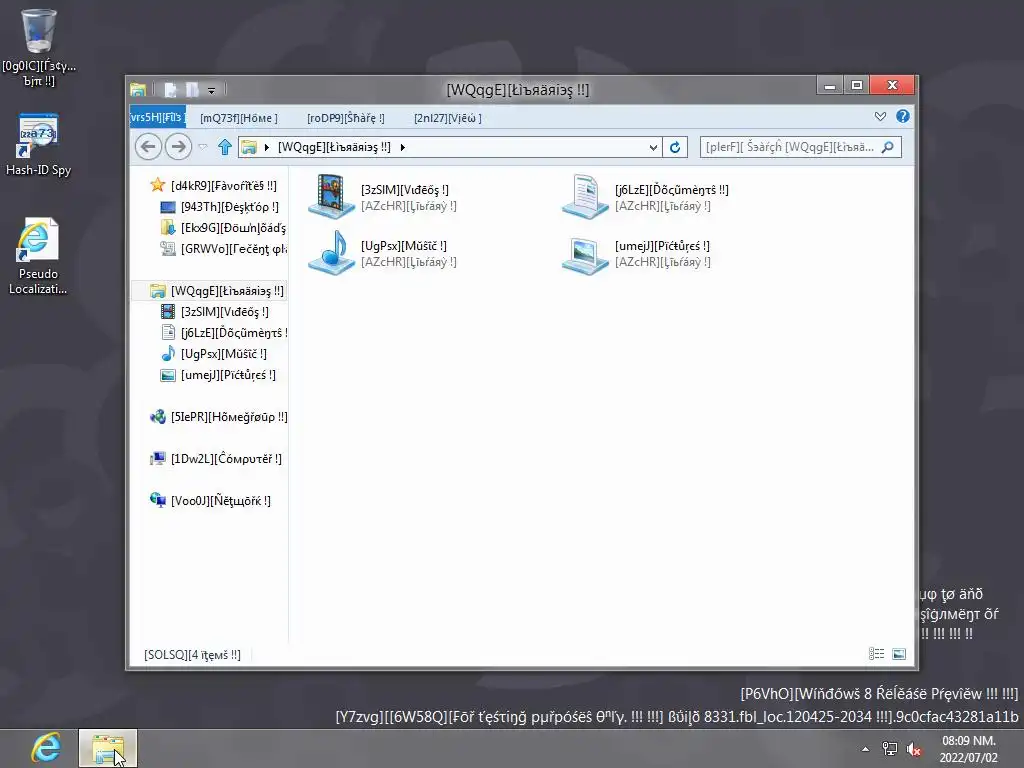Click the magnifier search icon
1024x768 pixels.
tap(888, 147)
